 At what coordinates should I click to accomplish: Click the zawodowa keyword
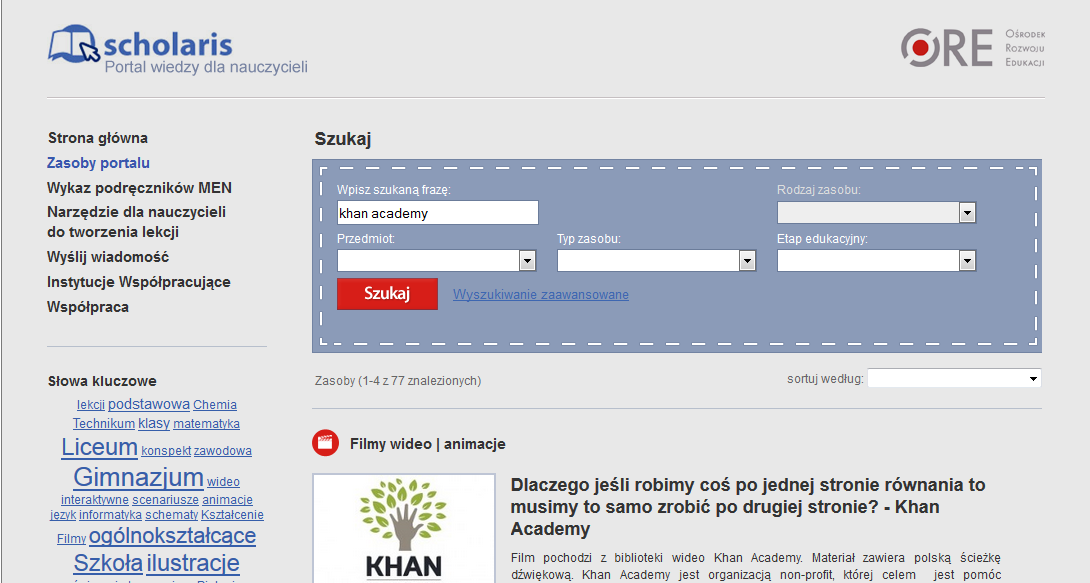[222, 451]
